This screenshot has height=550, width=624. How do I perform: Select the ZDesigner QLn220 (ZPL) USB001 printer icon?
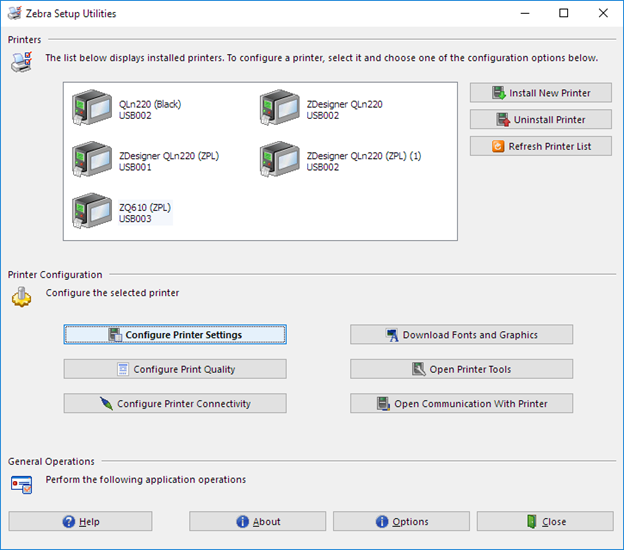pyautogui.click(x=92, y=159)
